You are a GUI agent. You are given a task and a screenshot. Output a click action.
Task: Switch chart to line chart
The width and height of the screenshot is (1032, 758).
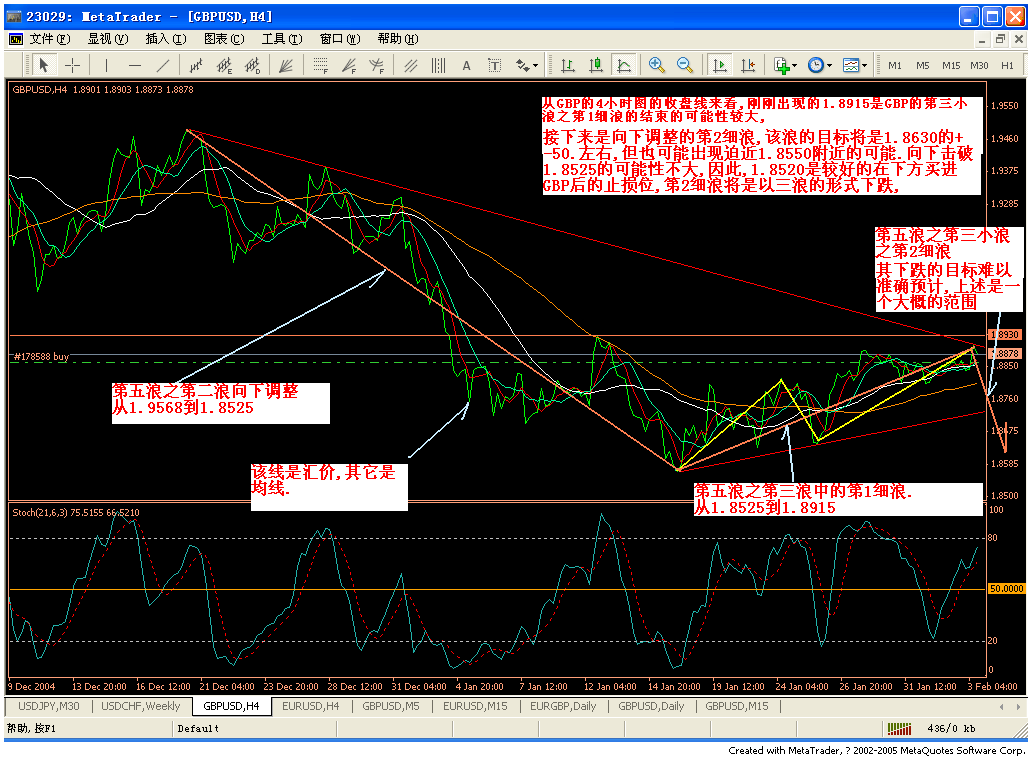(623, 65)
